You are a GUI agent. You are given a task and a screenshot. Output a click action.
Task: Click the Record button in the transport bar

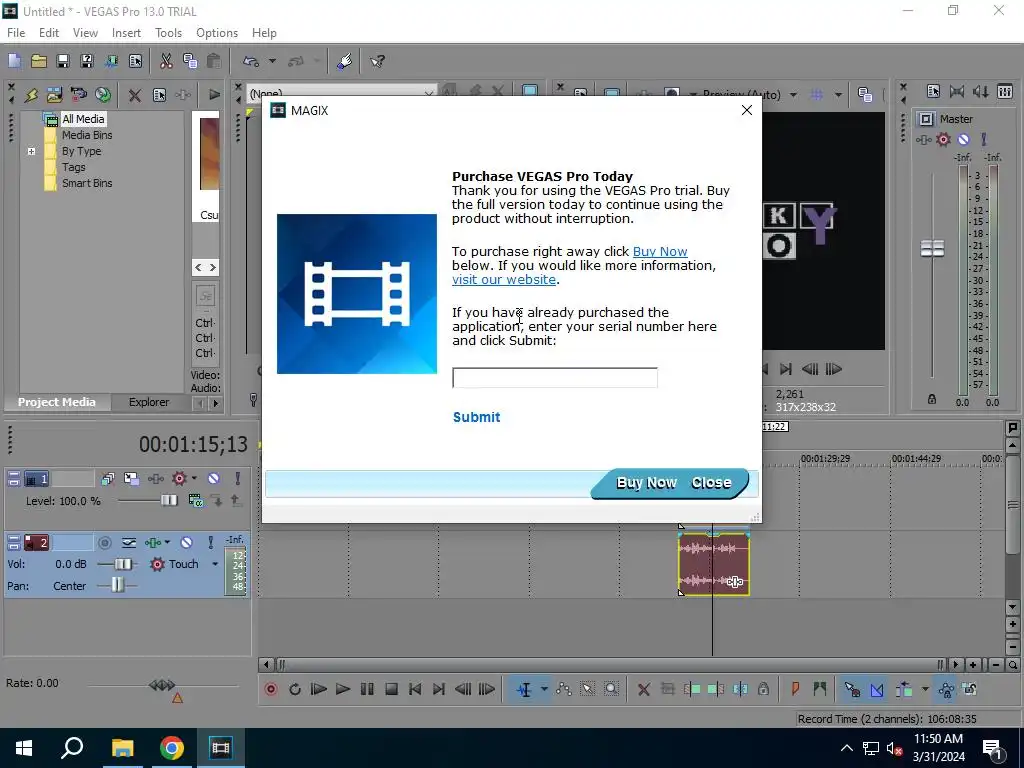270,689
